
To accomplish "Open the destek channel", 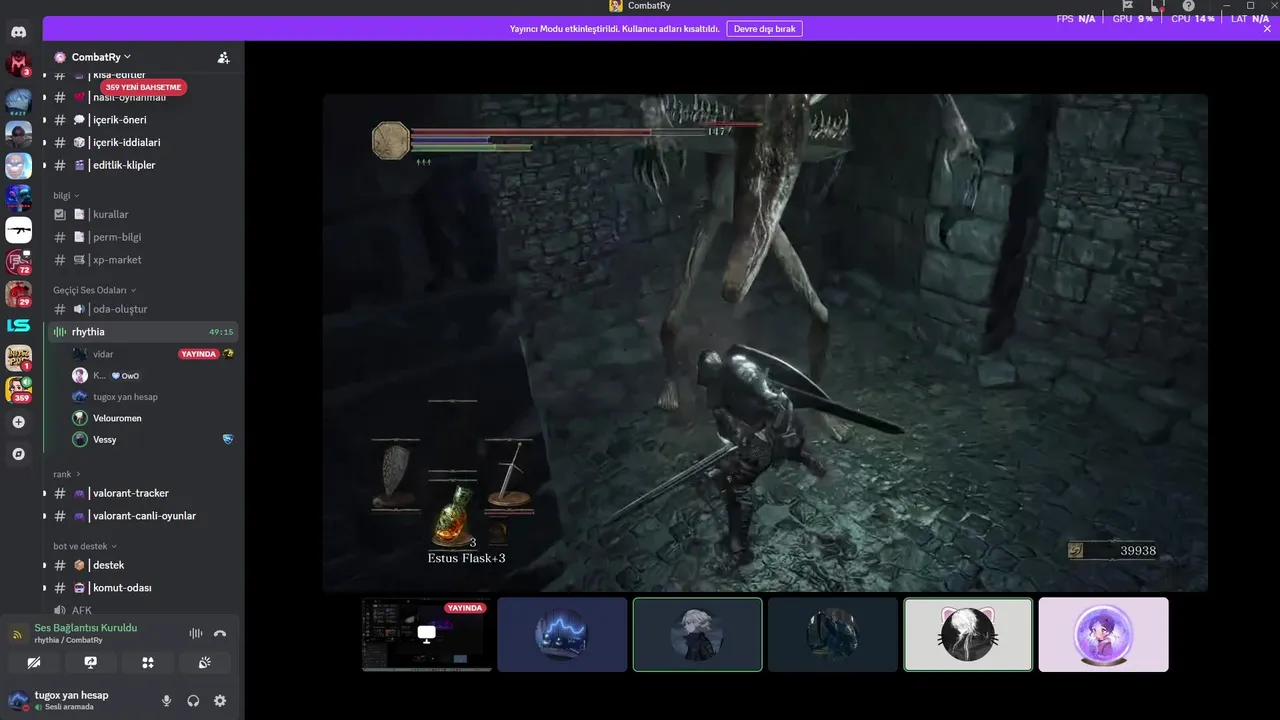I will point(143,565).
